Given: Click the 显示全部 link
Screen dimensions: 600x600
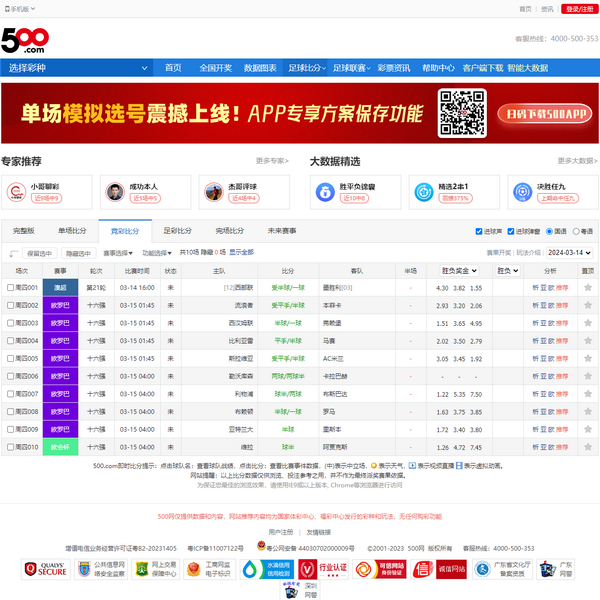Looking at the screenshot, I should 241,253.
